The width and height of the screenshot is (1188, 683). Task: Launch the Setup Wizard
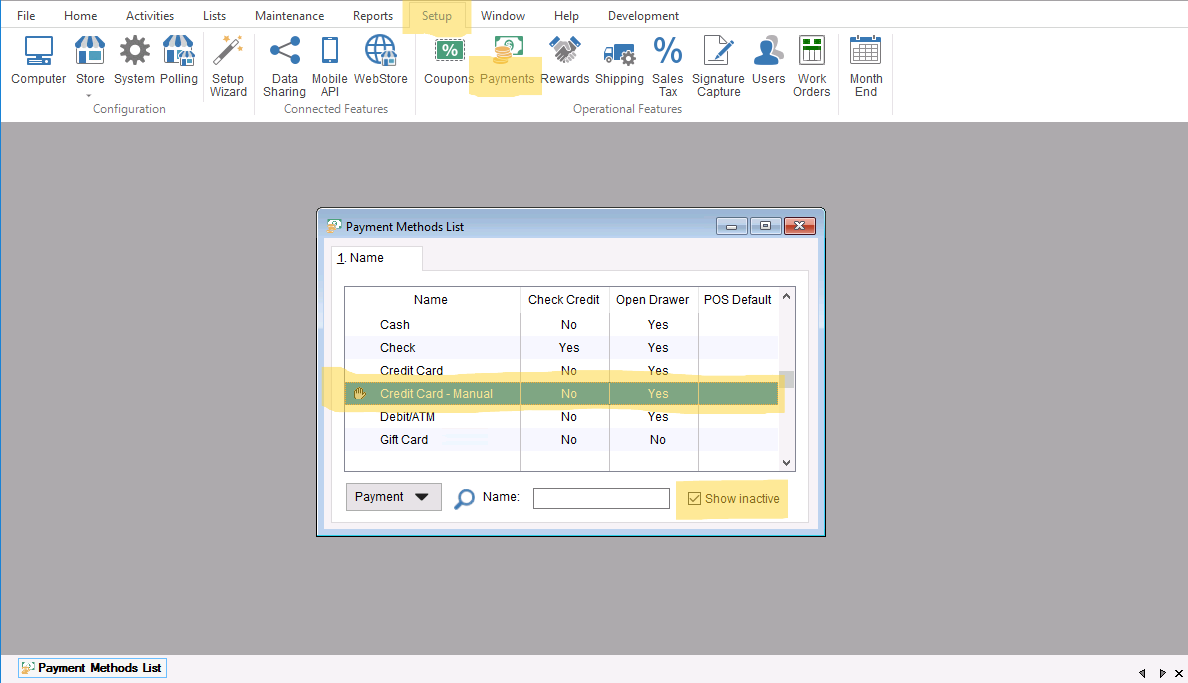[228, 66]
